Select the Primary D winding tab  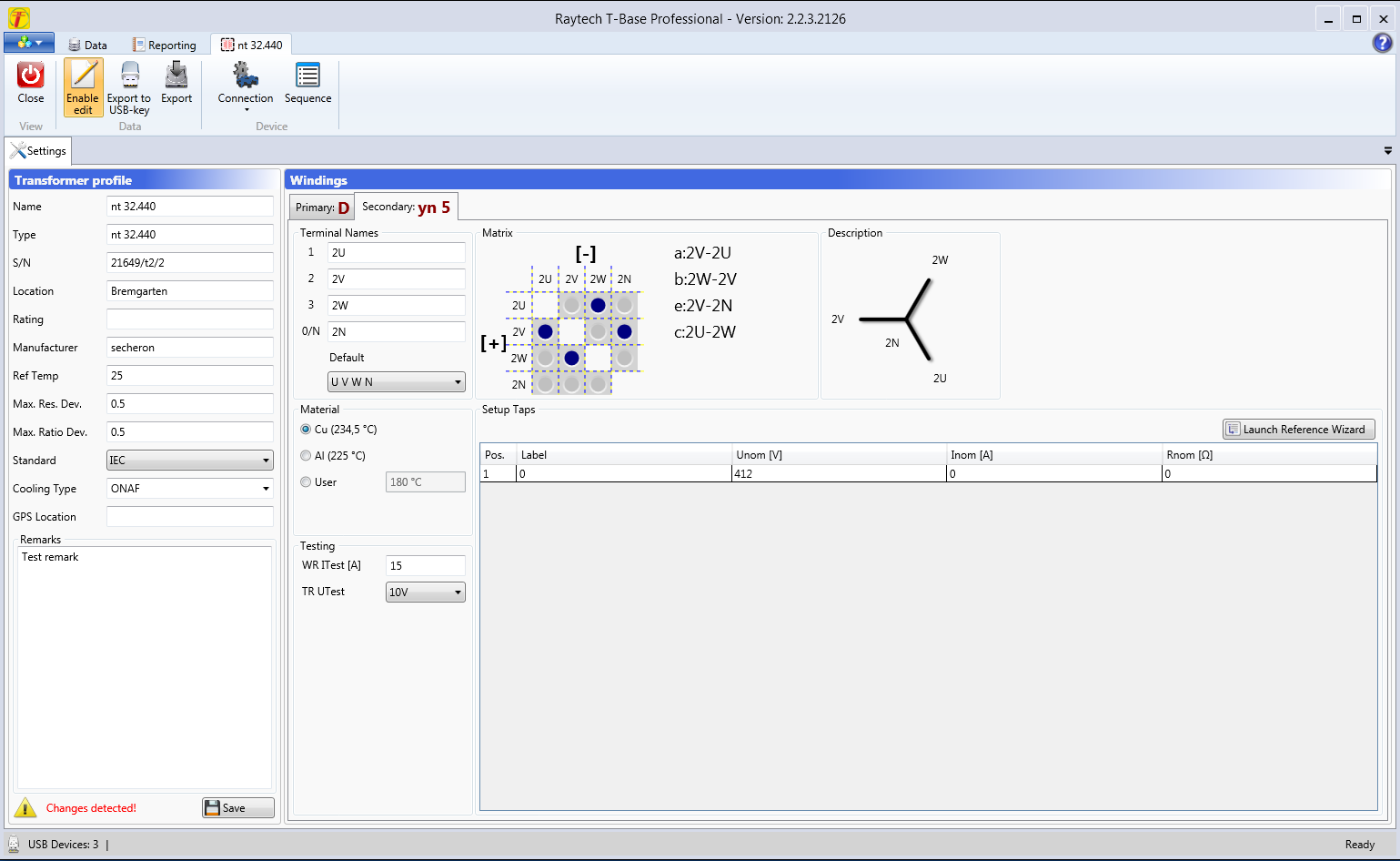point(322,208)
